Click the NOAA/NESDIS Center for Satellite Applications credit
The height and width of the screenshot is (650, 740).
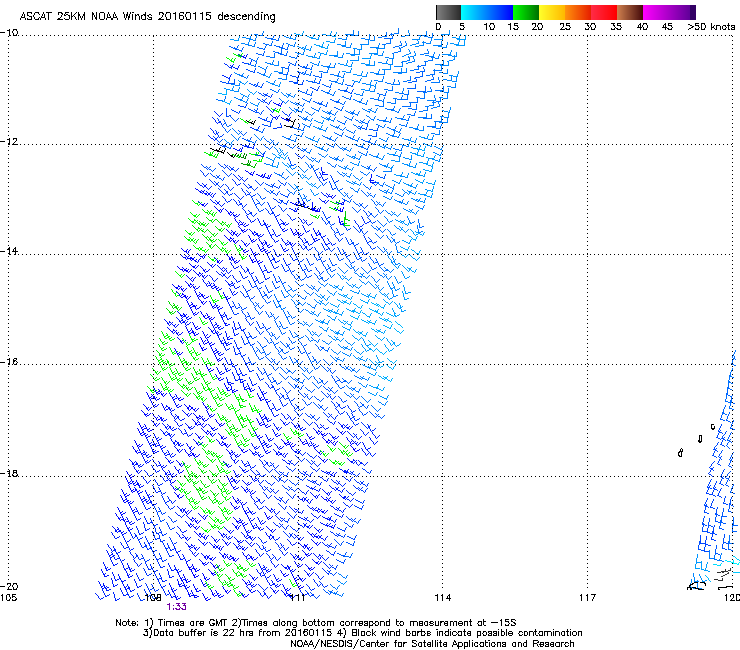click(x=432, y=644)
